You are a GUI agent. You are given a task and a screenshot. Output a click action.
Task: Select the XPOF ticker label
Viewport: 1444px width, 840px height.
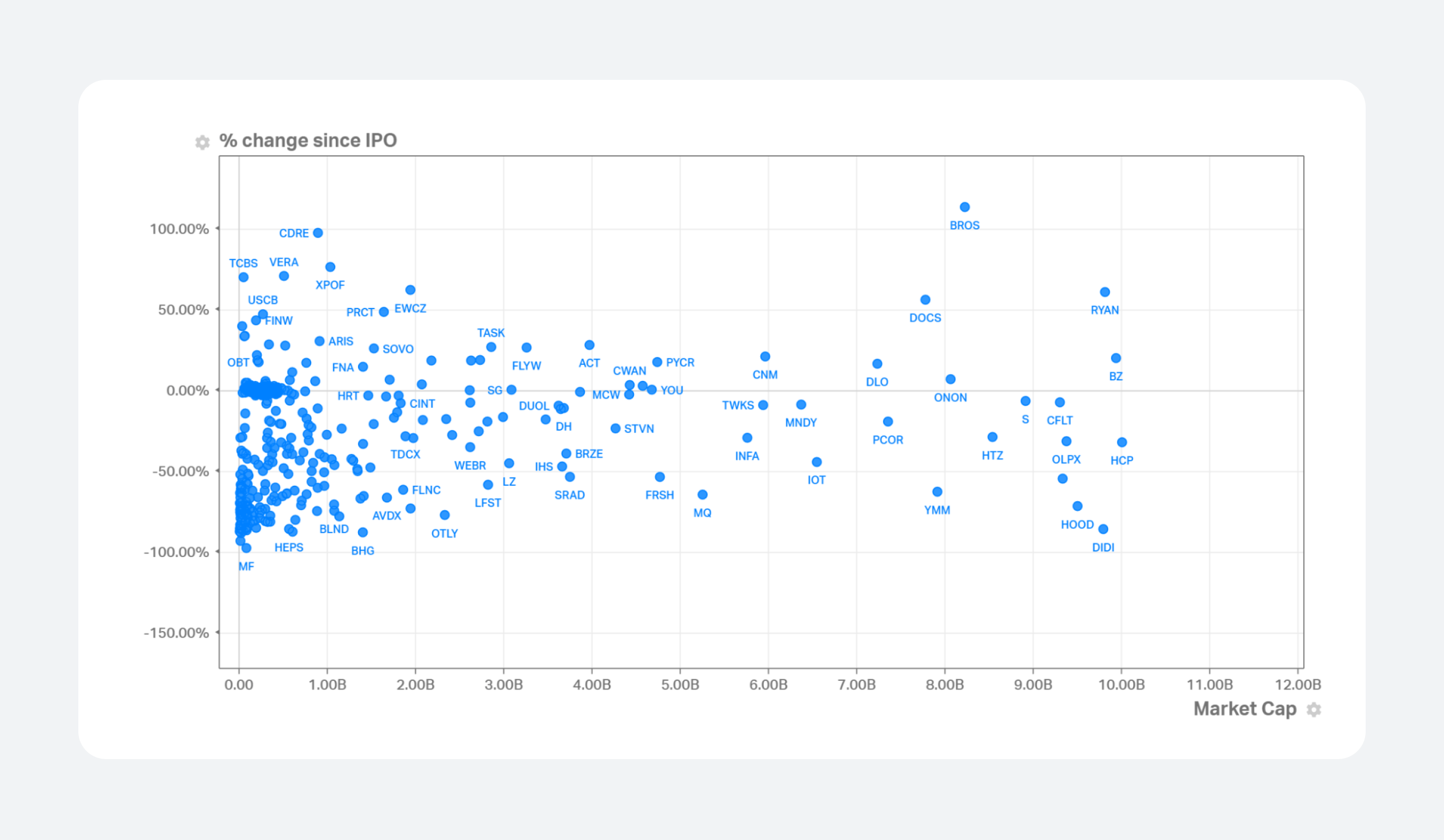pos(330,285)
